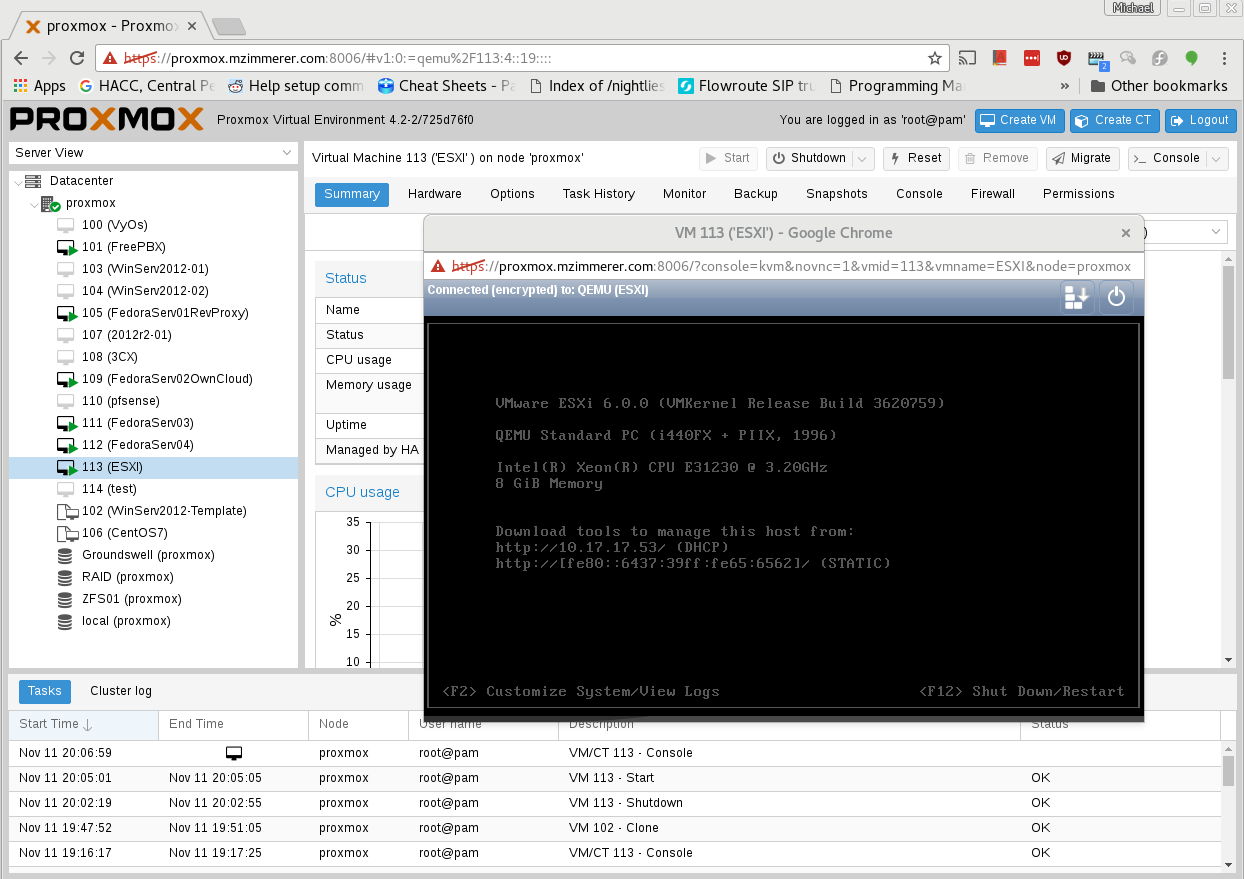Open the Task History tab
Image resolution: width=1244 pixels, height=879 pixels.
(x=598, y=194)
